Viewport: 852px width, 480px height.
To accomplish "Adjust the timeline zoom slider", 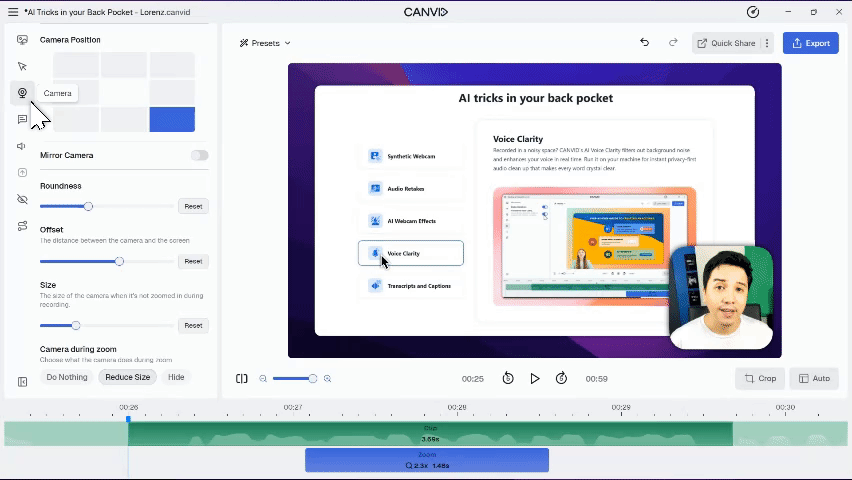I will [313, 379].
